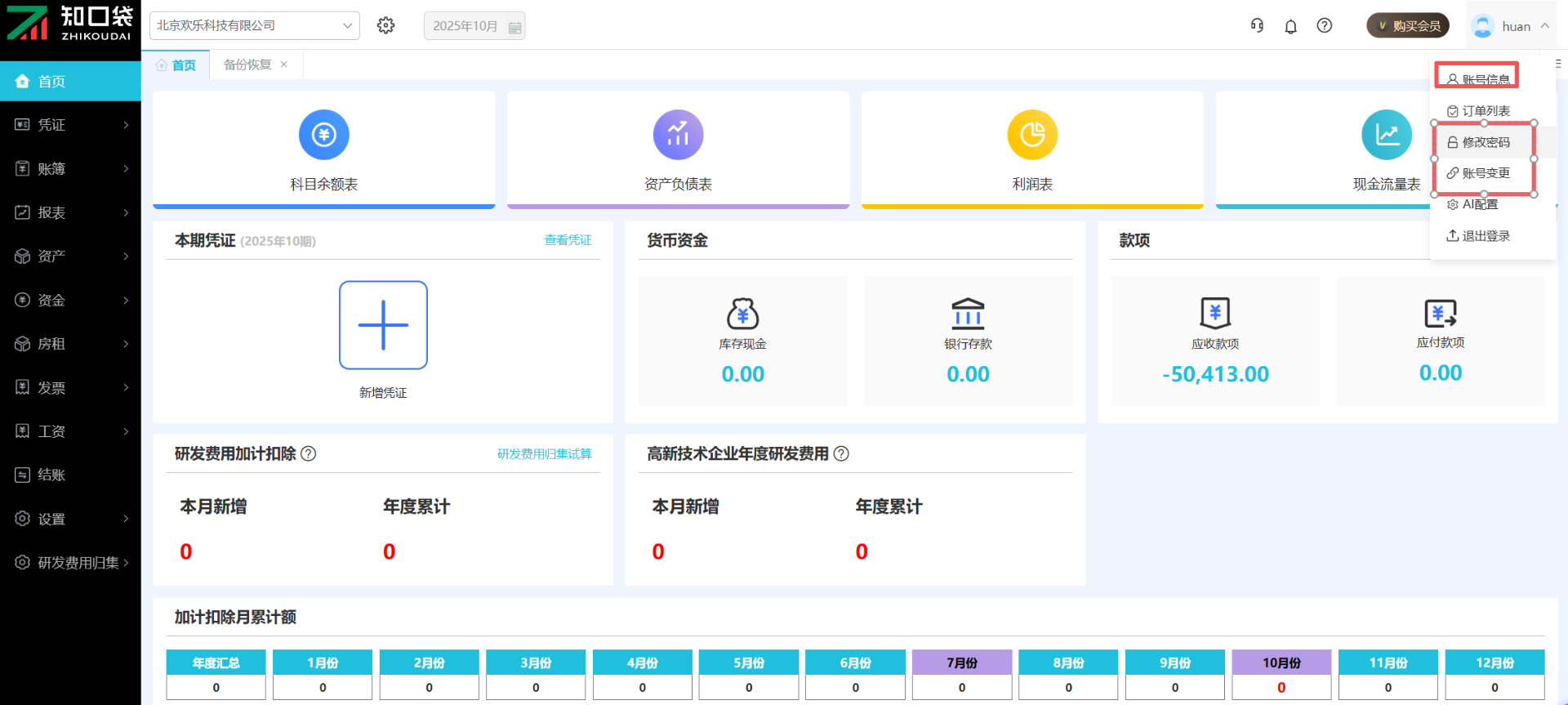Open the 2025年10月 period date picker
The image size is (1568, 705).
tap(474, 26)
